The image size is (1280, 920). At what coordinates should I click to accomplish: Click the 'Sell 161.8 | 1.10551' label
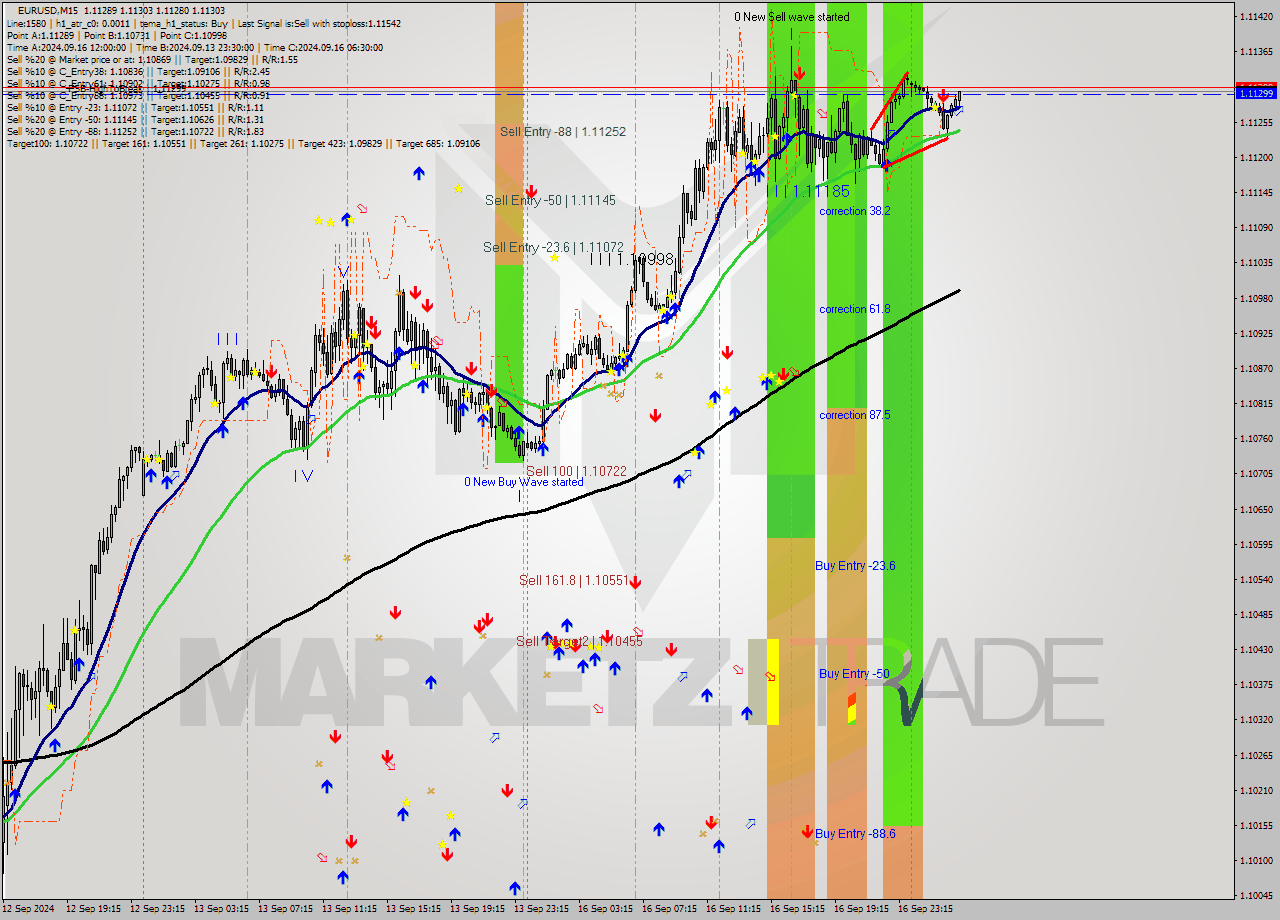[x=573, y=580]
